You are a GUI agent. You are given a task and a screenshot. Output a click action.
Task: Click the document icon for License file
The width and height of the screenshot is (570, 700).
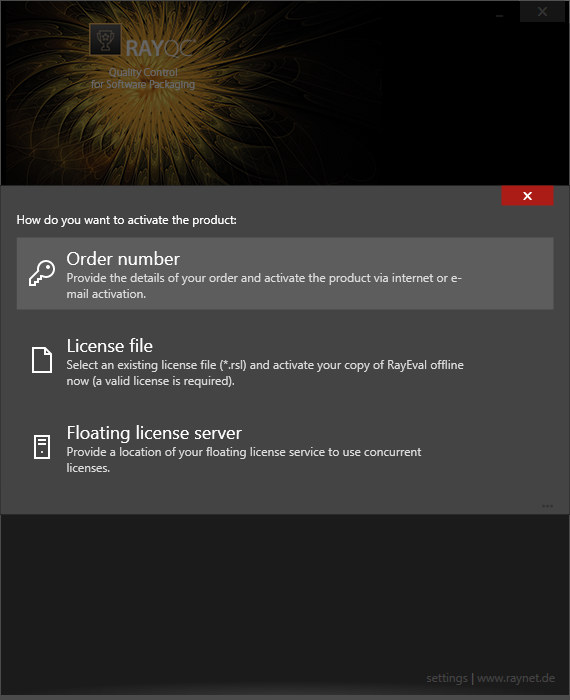tap(42, 360)
